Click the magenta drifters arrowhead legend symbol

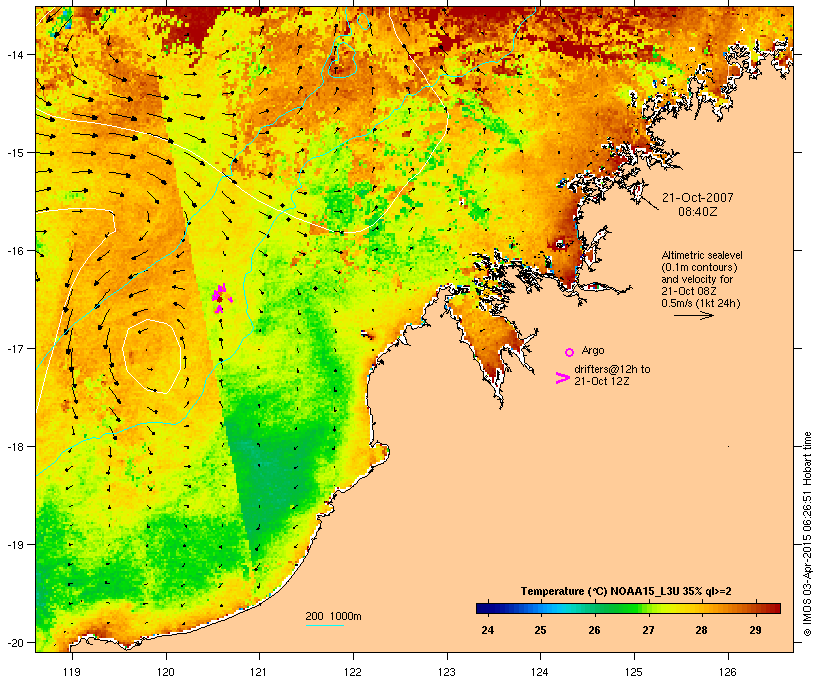coord(562,378)
